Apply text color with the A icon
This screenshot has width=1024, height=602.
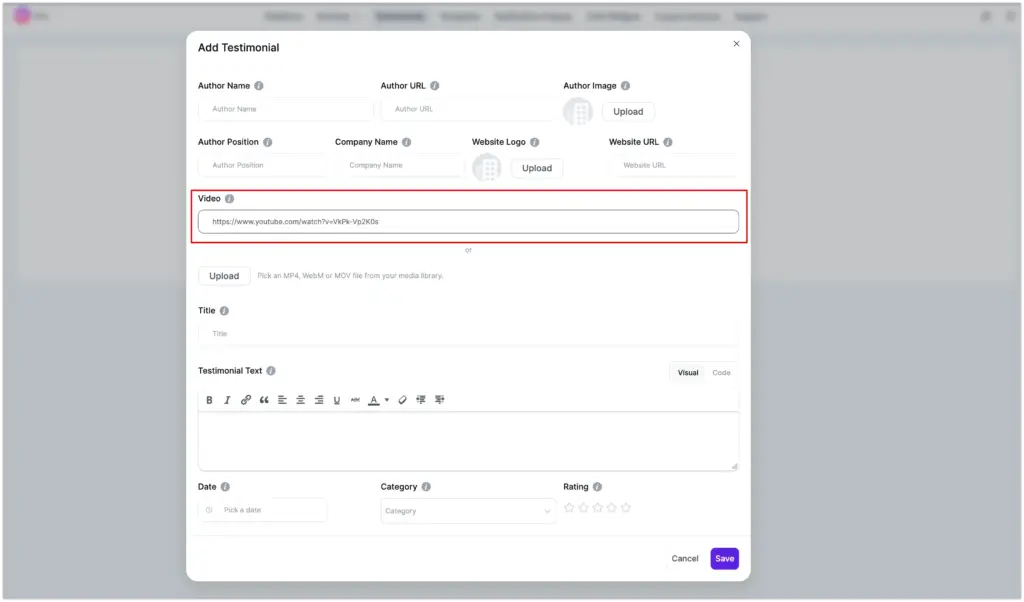coord(374,400)
